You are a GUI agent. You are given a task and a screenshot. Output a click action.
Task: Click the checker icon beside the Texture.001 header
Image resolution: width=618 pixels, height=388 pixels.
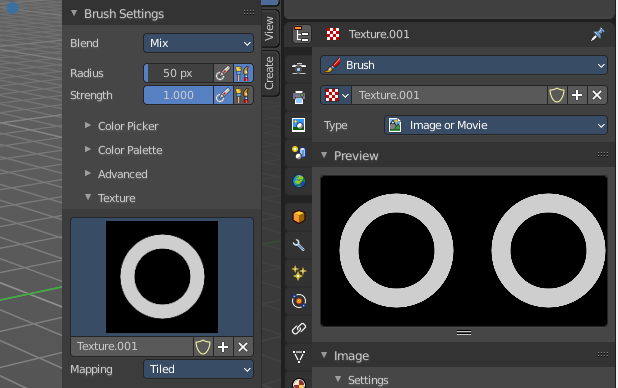333,34
